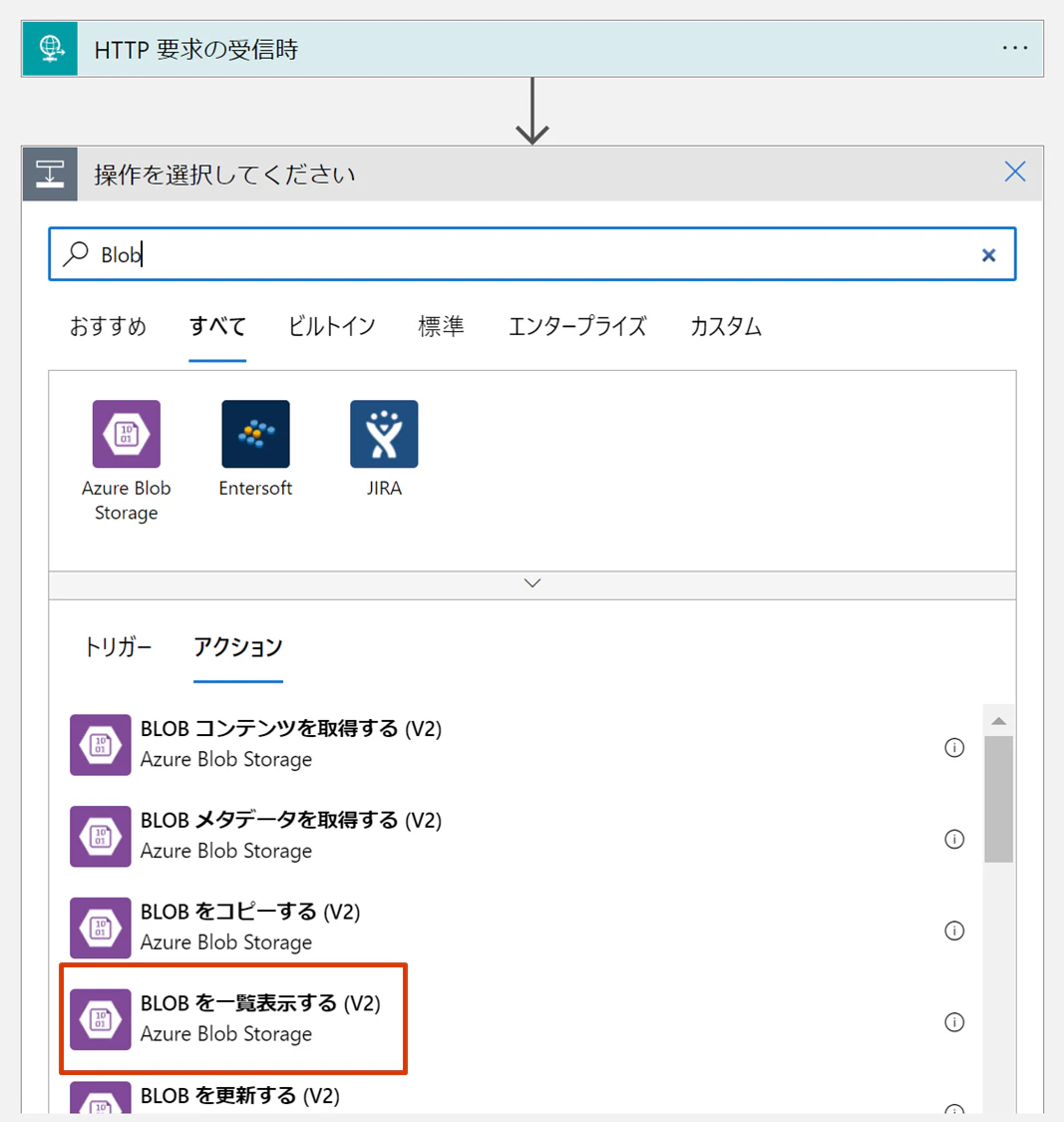
Task: Show info for BLOB をコピーする
Action: tap(954, 931)
